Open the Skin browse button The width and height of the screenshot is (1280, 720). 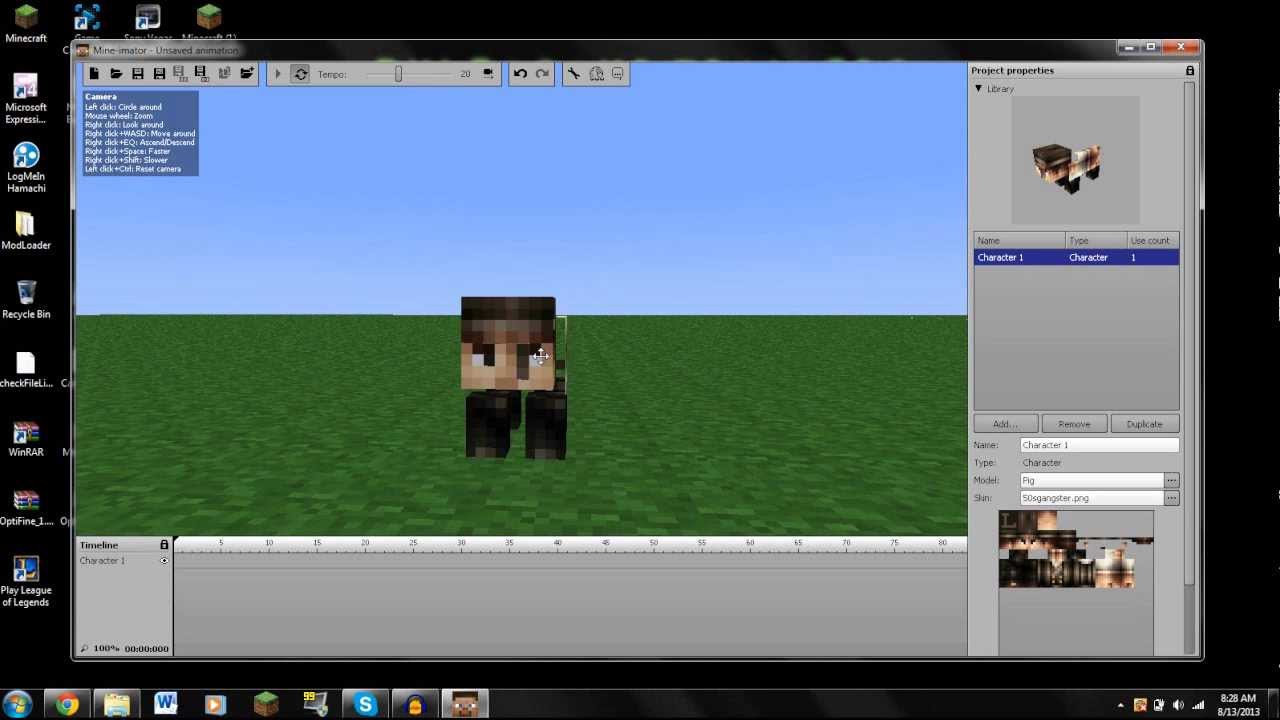click(x=1172, y=498)
